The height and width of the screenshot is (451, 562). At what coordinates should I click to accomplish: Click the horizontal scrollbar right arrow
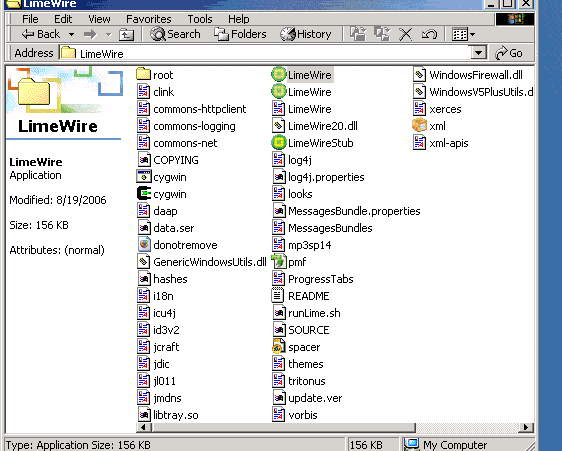(x=526, y=427)
